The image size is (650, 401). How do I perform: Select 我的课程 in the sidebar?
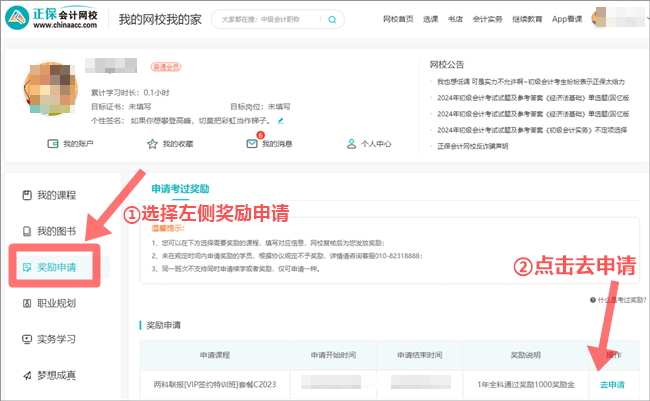49,195
